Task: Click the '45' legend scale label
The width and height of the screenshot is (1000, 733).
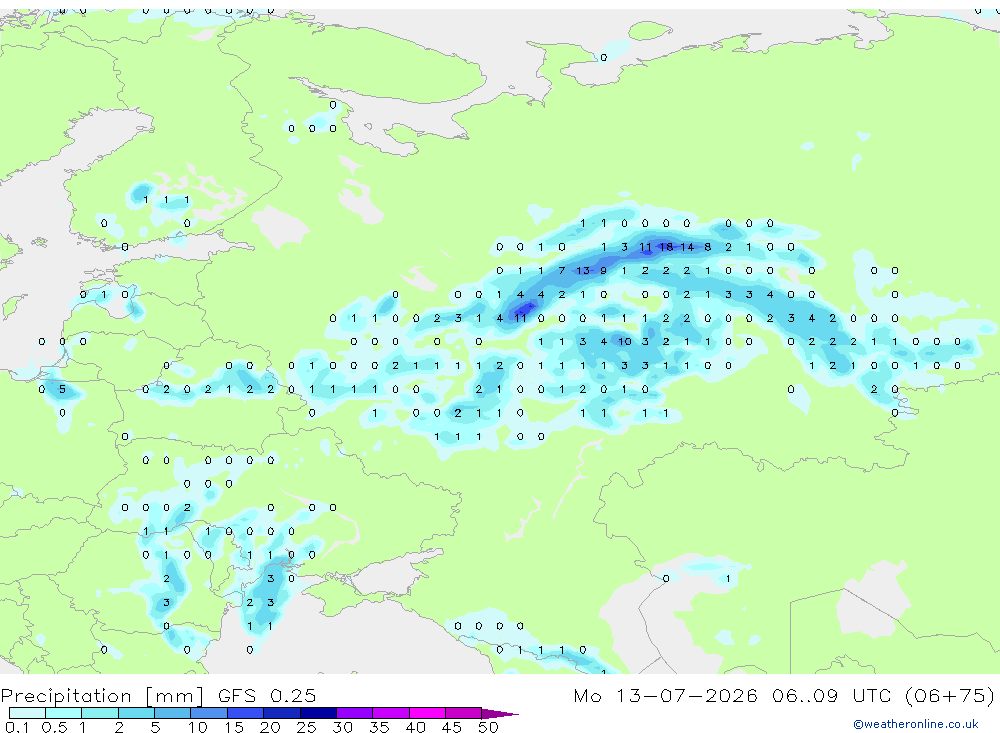Action: (x=452, y=727)
